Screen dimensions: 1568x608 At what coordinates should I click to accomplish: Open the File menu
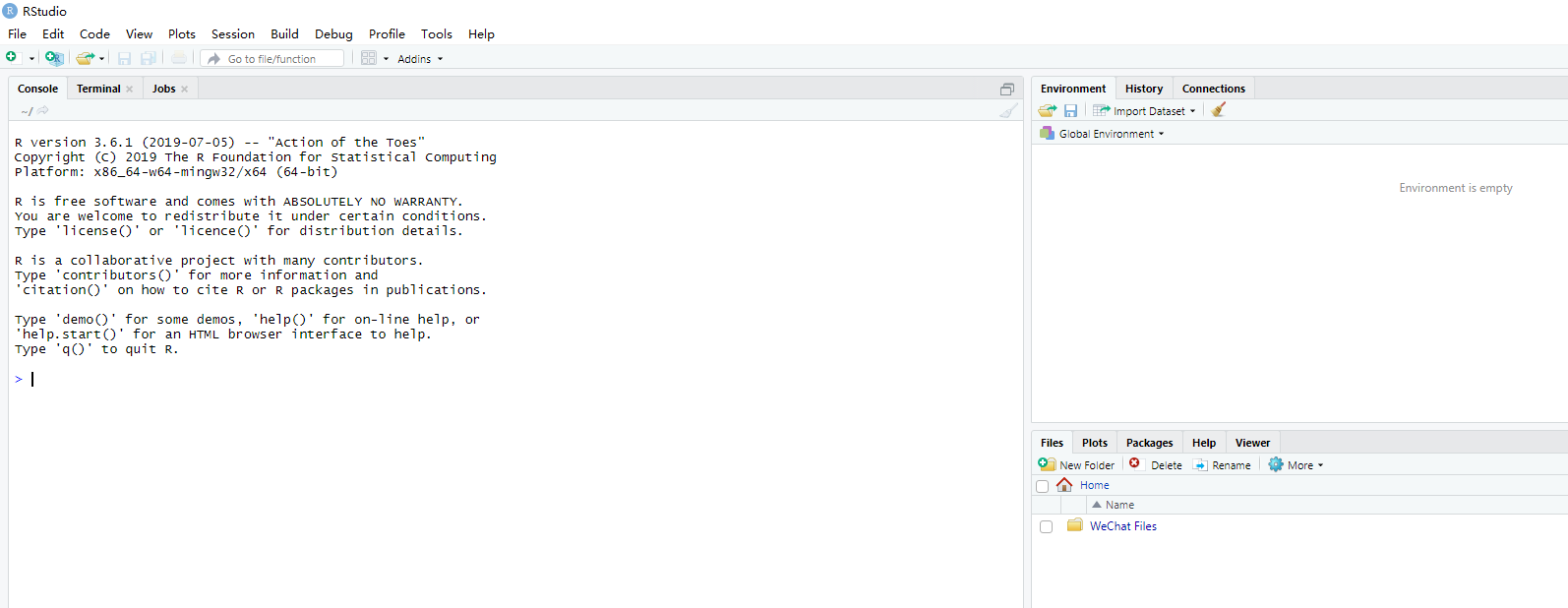[x=18, y=33]
